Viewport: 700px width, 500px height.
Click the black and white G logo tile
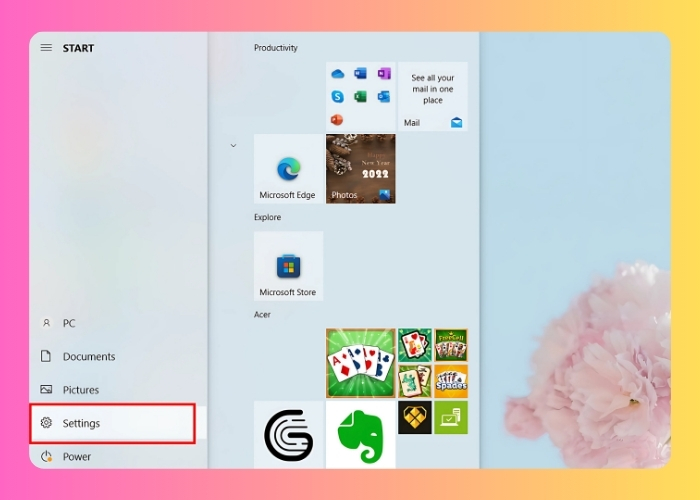tap(288, 435)
